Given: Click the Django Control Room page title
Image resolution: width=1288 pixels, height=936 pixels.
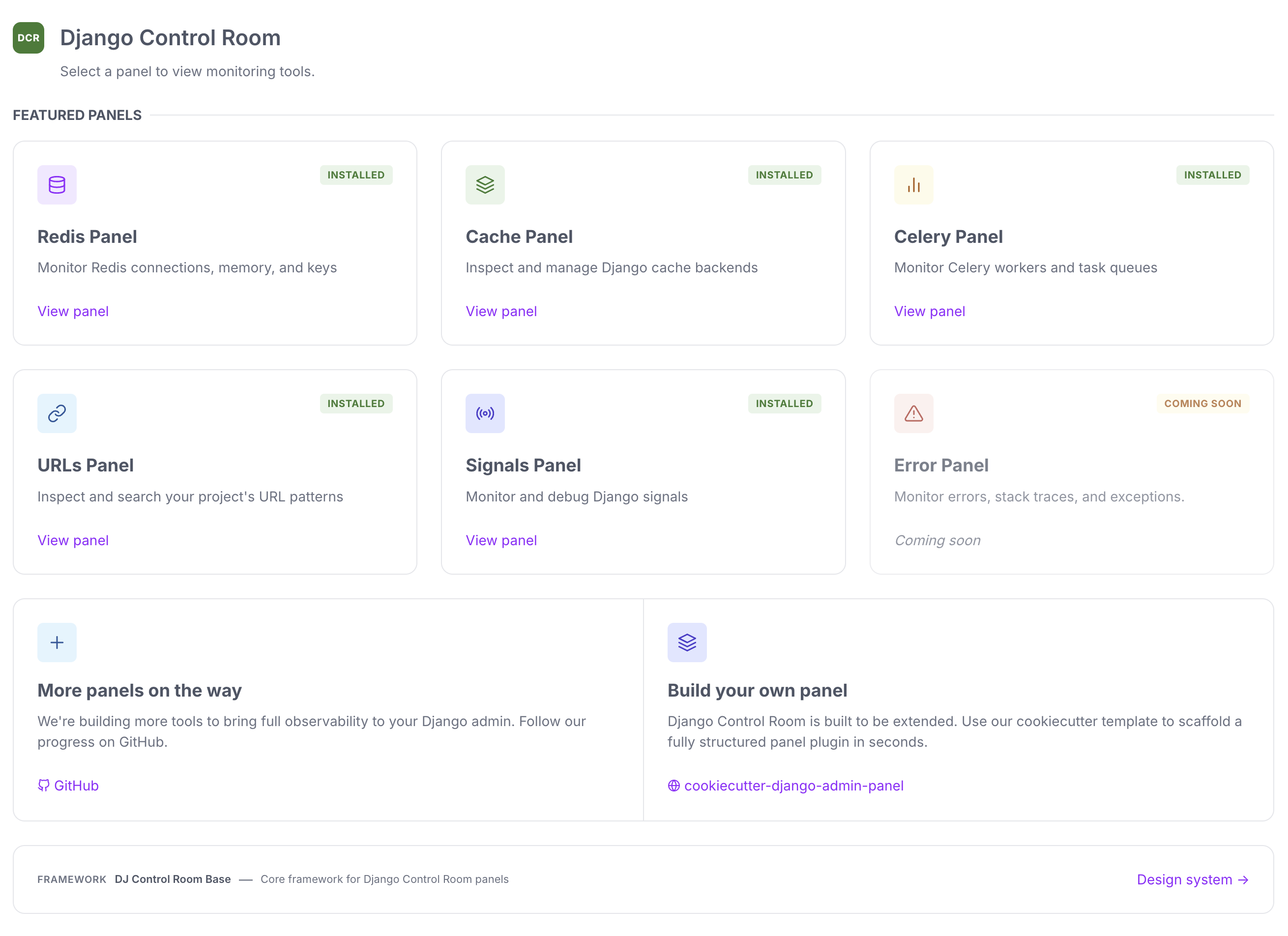Looking at the screenshot, I should (x=171, y=38).
